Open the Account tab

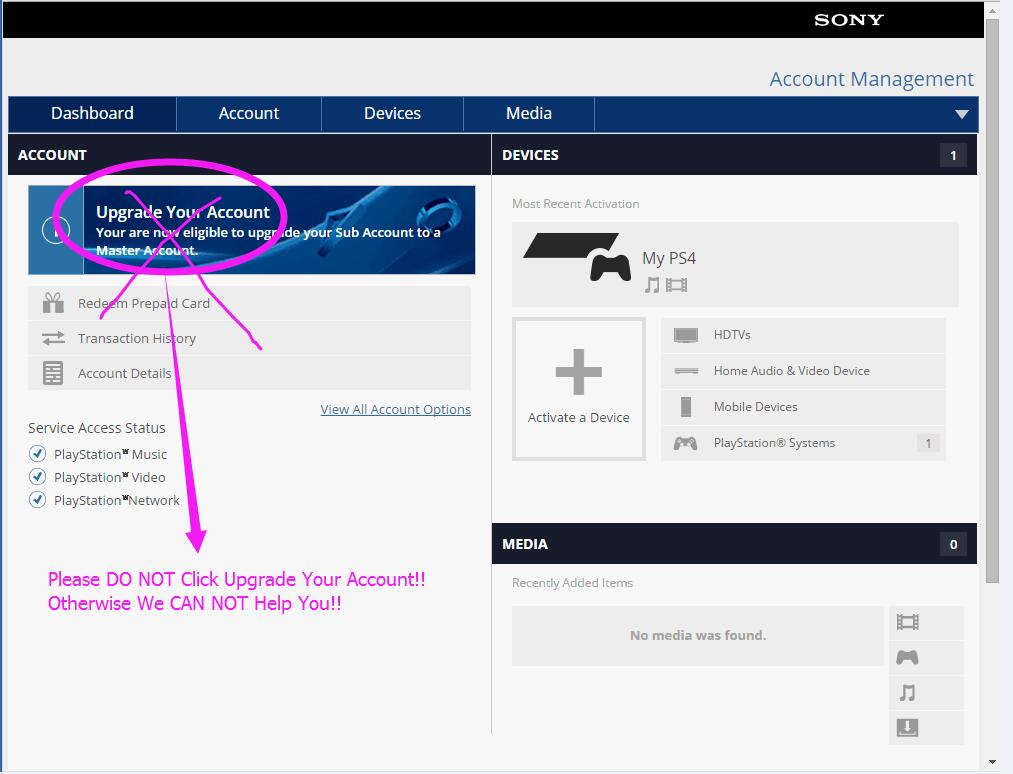click(x=249, y=114)
